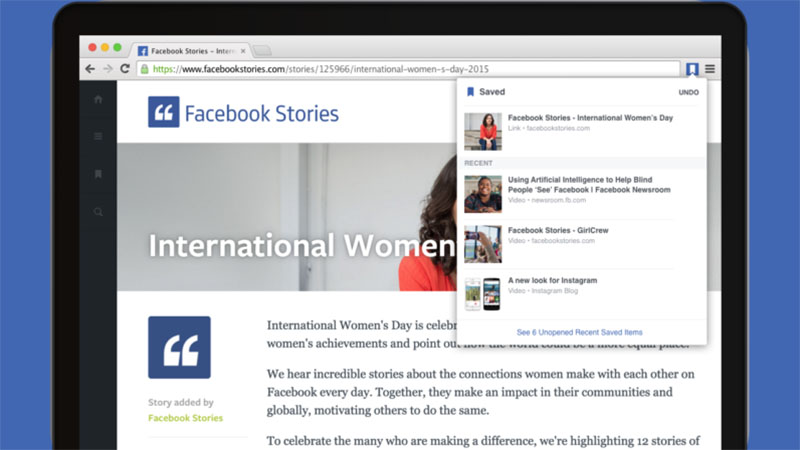Click the Story added by label
This screenshot has width=800, height=450.
(x=181, y=402)
